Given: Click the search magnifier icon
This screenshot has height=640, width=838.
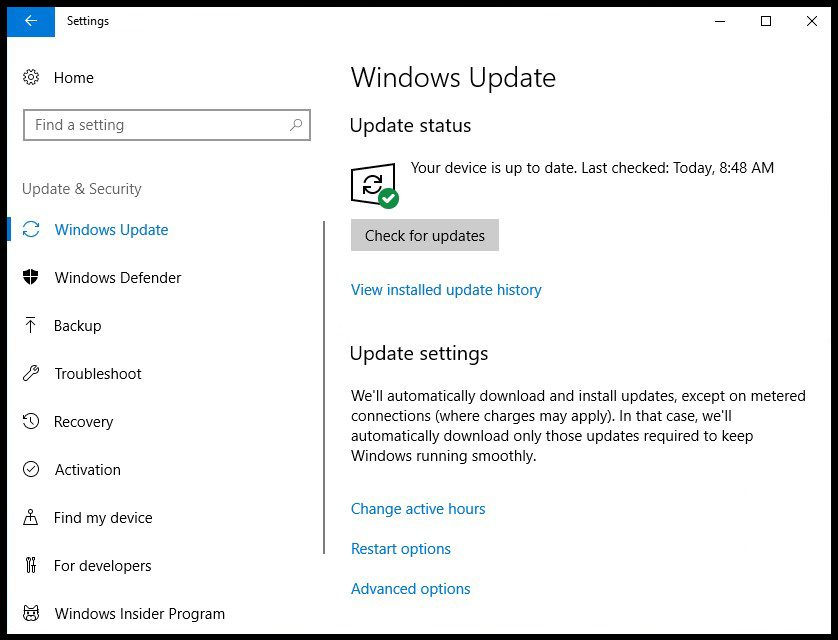Looking at the screenshot, I should [x=295, y=125].
